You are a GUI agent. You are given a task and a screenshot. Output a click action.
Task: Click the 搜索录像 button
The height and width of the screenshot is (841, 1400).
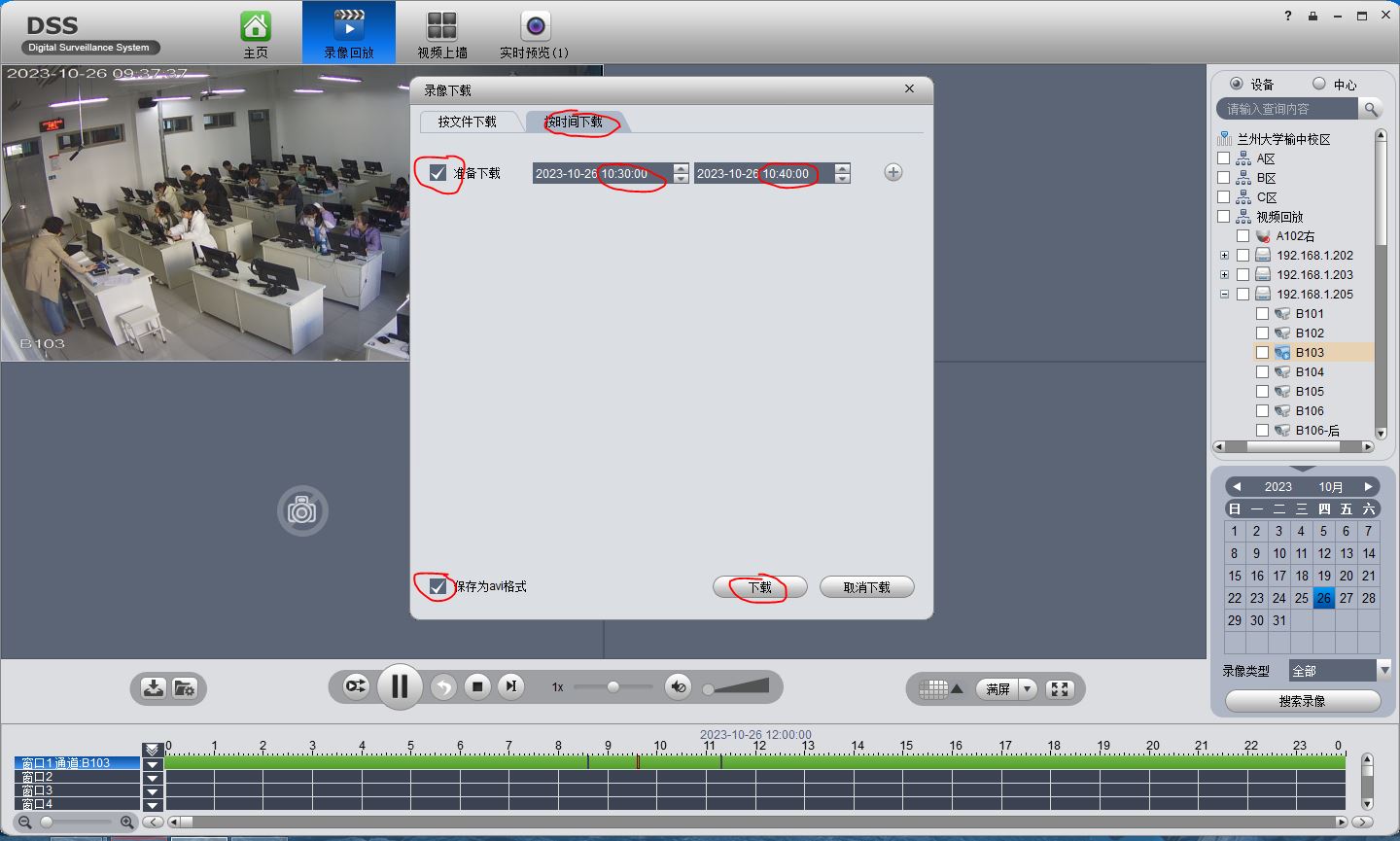coord(1303,701)
